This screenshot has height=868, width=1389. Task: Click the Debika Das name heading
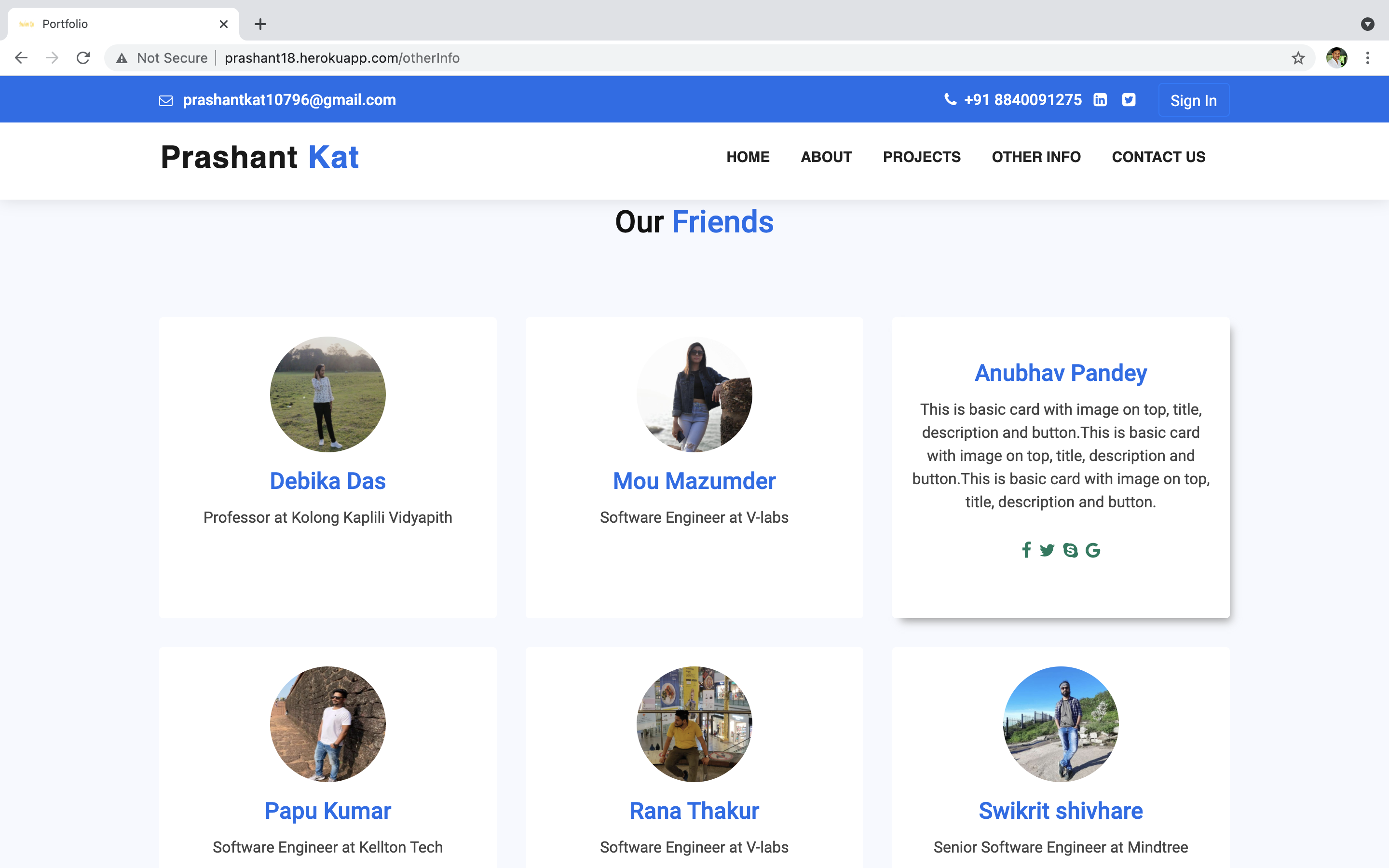pyautogui.click(x=328, y=481)
